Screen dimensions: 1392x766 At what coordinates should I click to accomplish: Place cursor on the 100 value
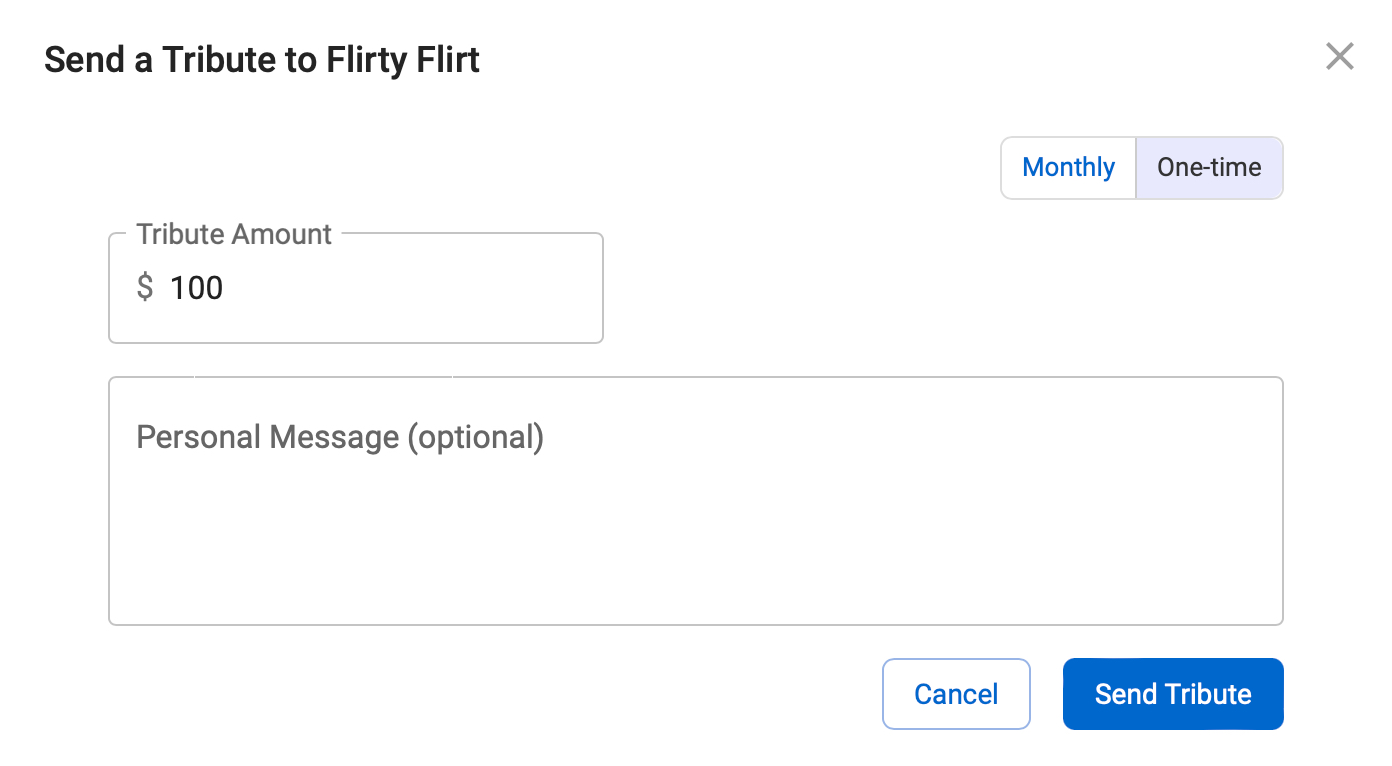(196, 288)
